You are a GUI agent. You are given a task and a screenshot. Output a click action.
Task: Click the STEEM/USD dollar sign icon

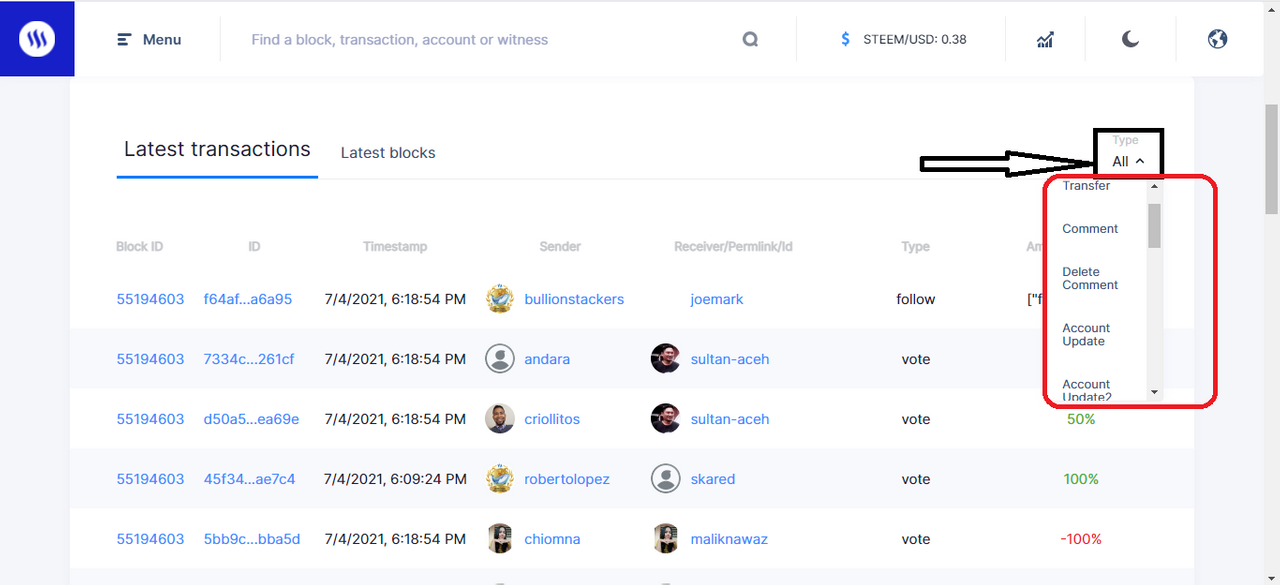point(846,40)
